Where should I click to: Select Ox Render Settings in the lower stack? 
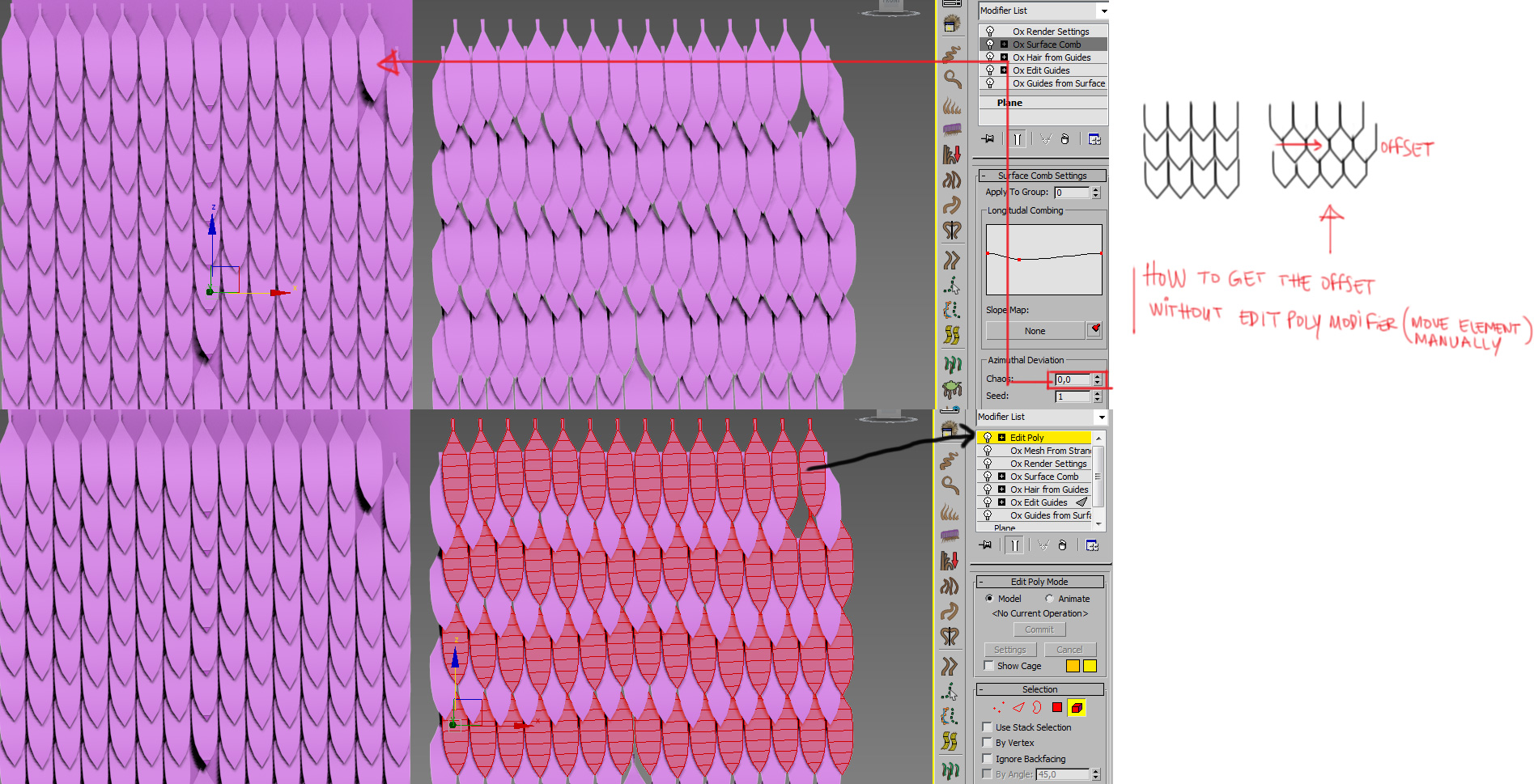pyautogui.click(x=1048, y=464)
